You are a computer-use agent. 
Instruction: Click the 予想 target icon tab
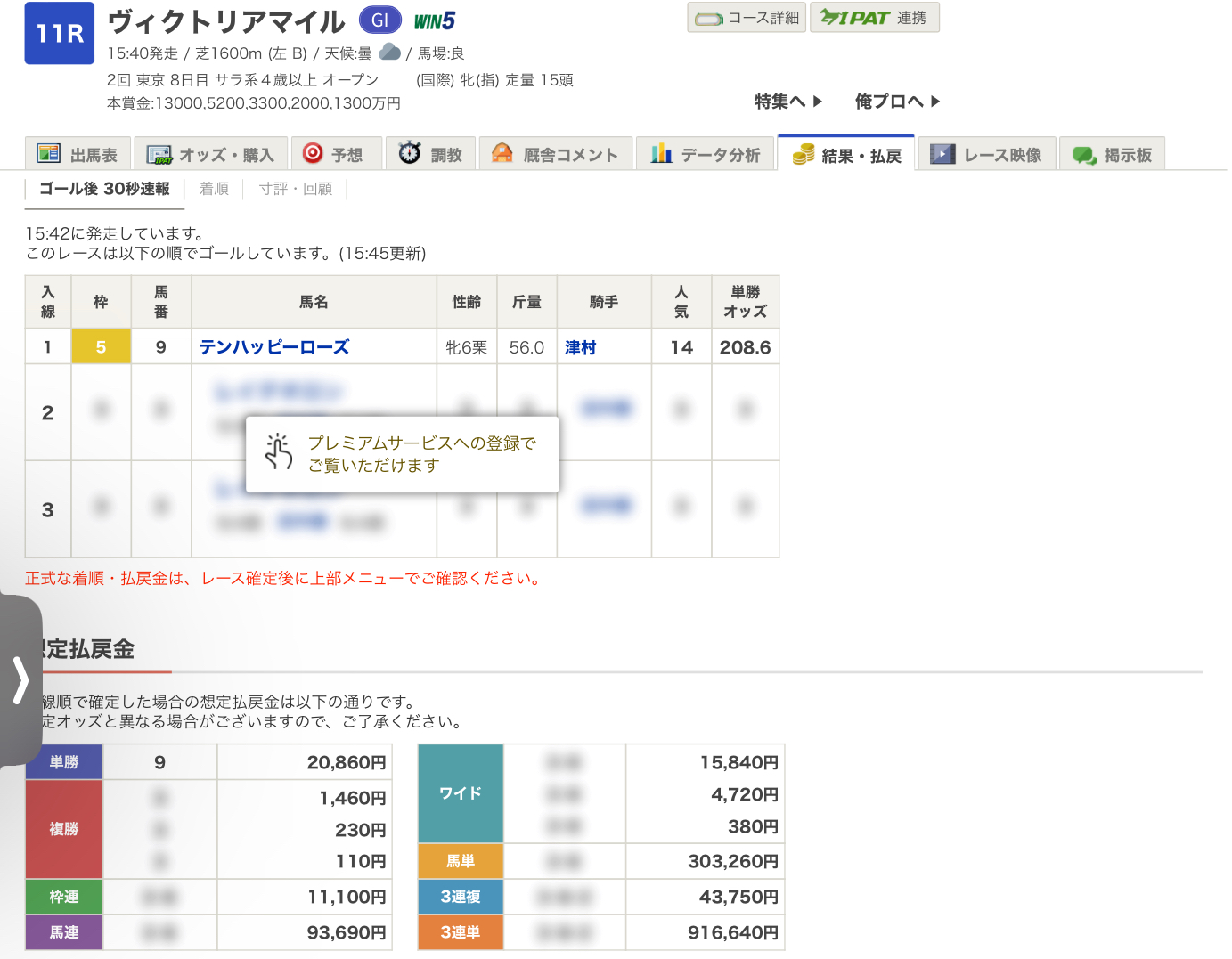313,153
